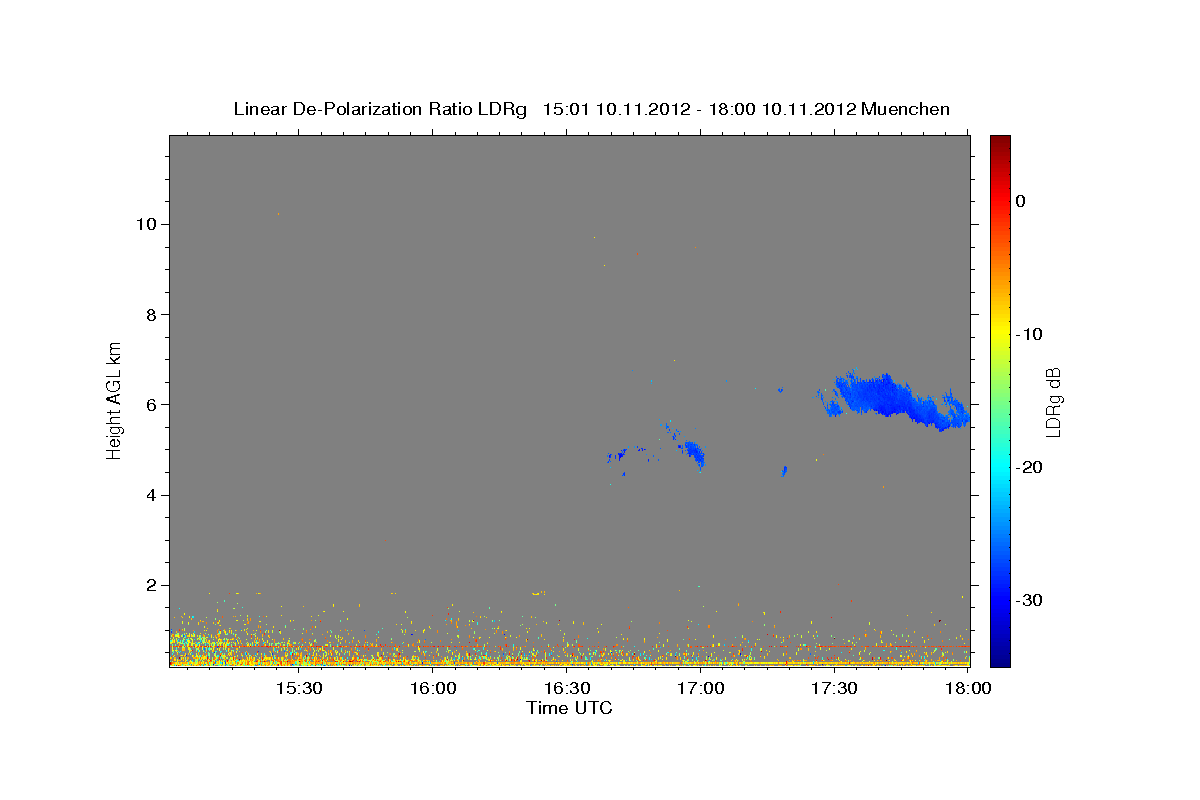Viewport: 1200px width, 800px height.
Task: Click the colorbar value label 0
Action: tap(1021, 201)
